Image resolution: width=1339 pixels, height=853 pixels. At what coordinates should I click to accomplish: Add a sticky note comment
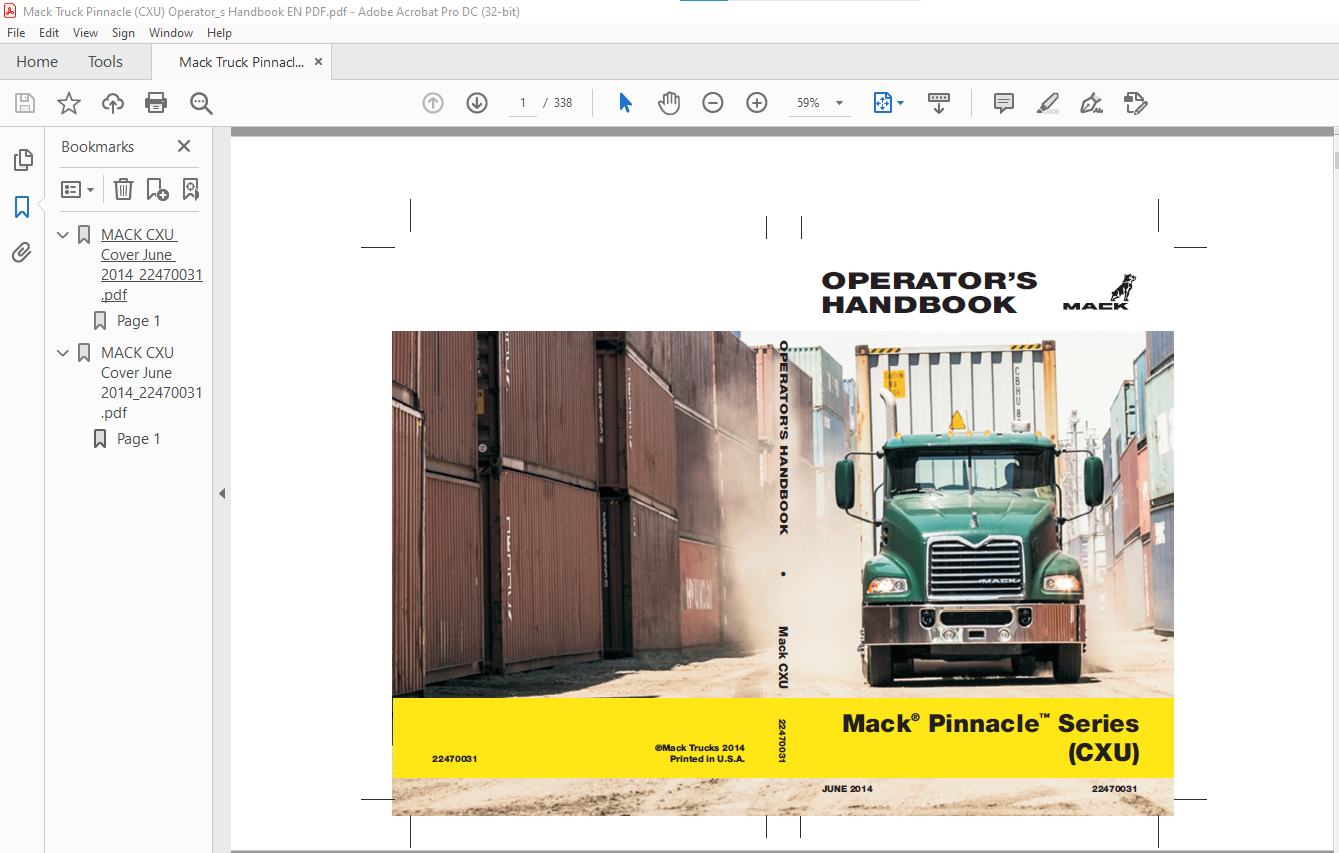(x=1004, y=103)
